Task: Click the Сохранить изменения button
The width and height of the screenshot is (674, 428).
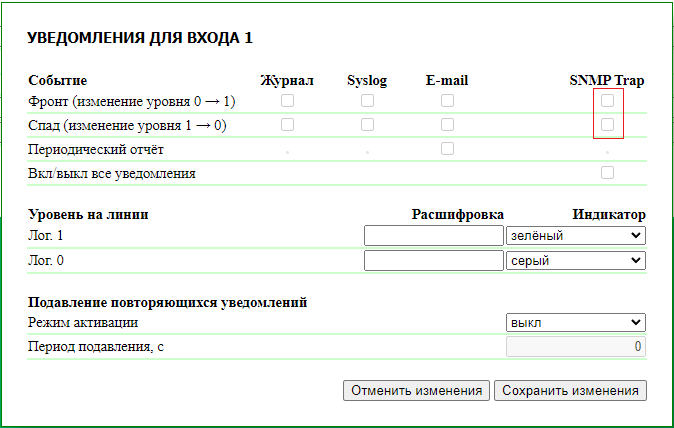Action: [570, 390]
